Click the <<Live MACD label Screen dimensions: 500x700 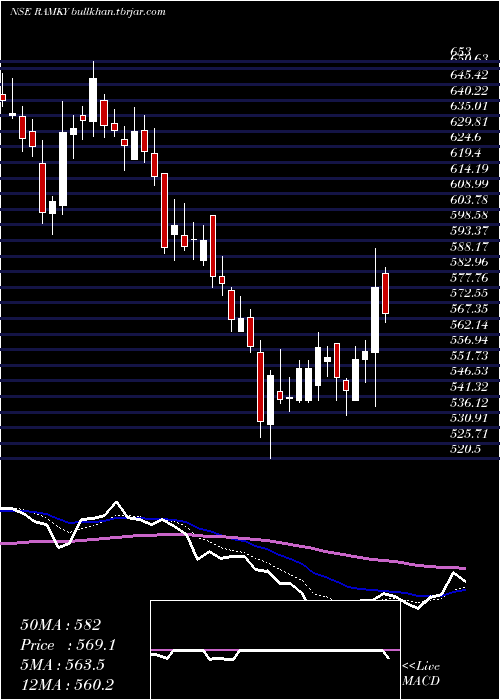421,674
